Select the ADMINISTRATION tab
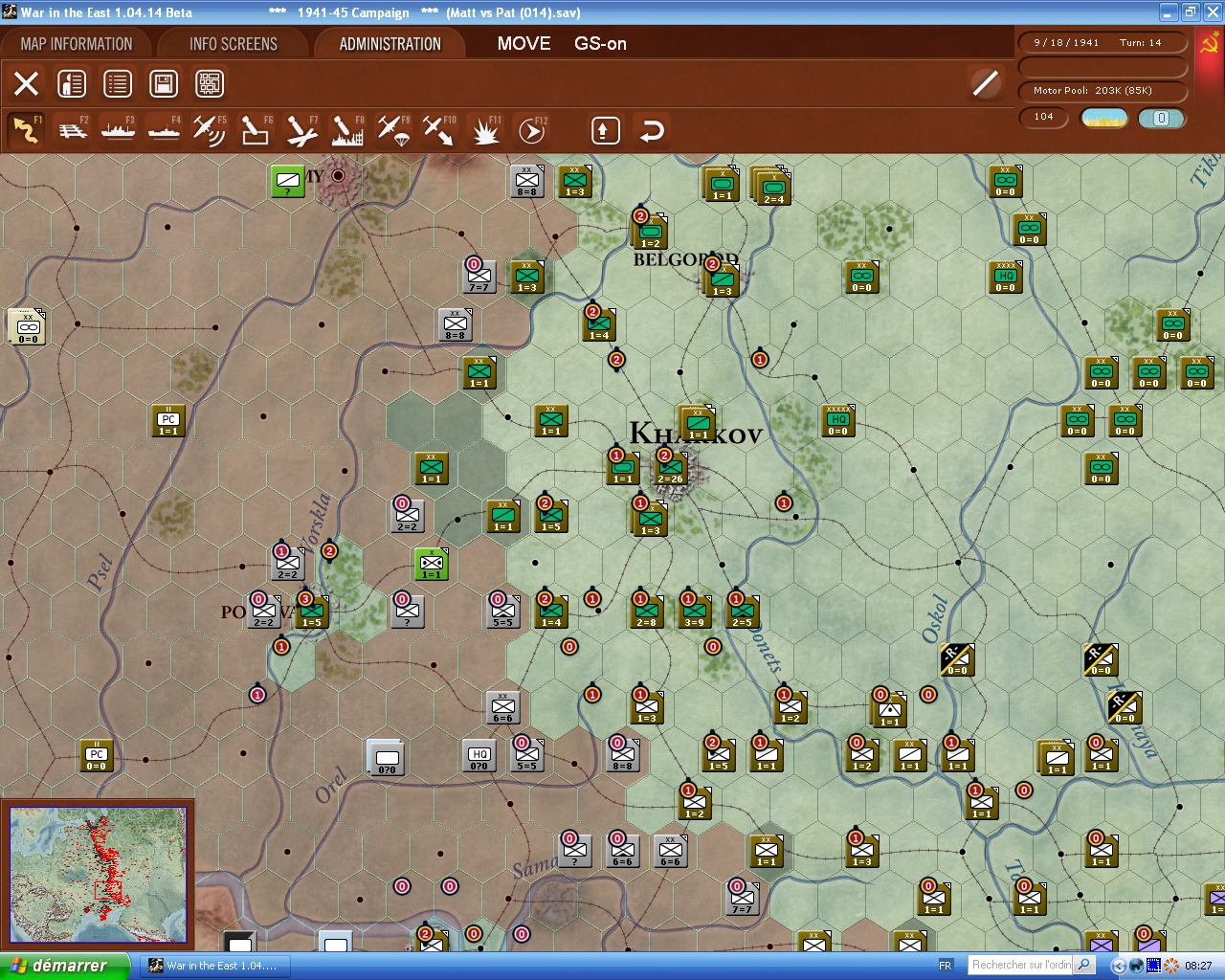This screenshot has width=1225, height=980. click(x=390, y=44)
